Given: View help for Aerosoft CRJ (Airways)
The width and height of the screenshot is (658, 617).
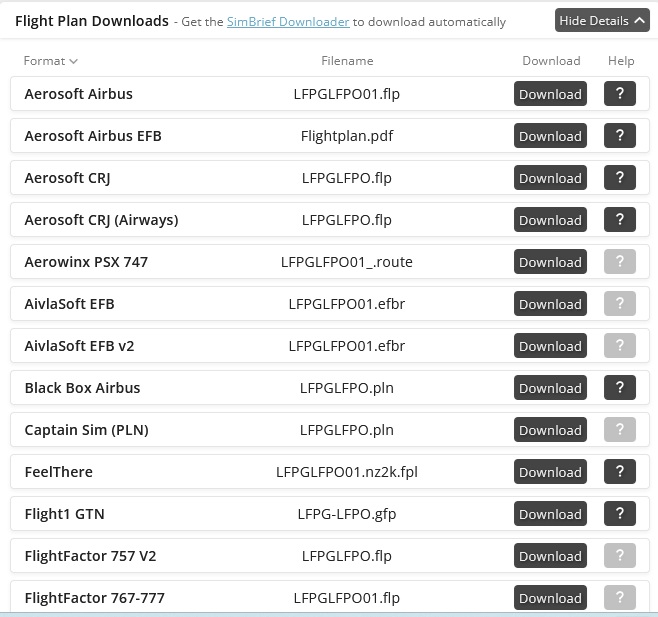Looking at the screenshot, I should pyautogui.click(x=620, y=220).
